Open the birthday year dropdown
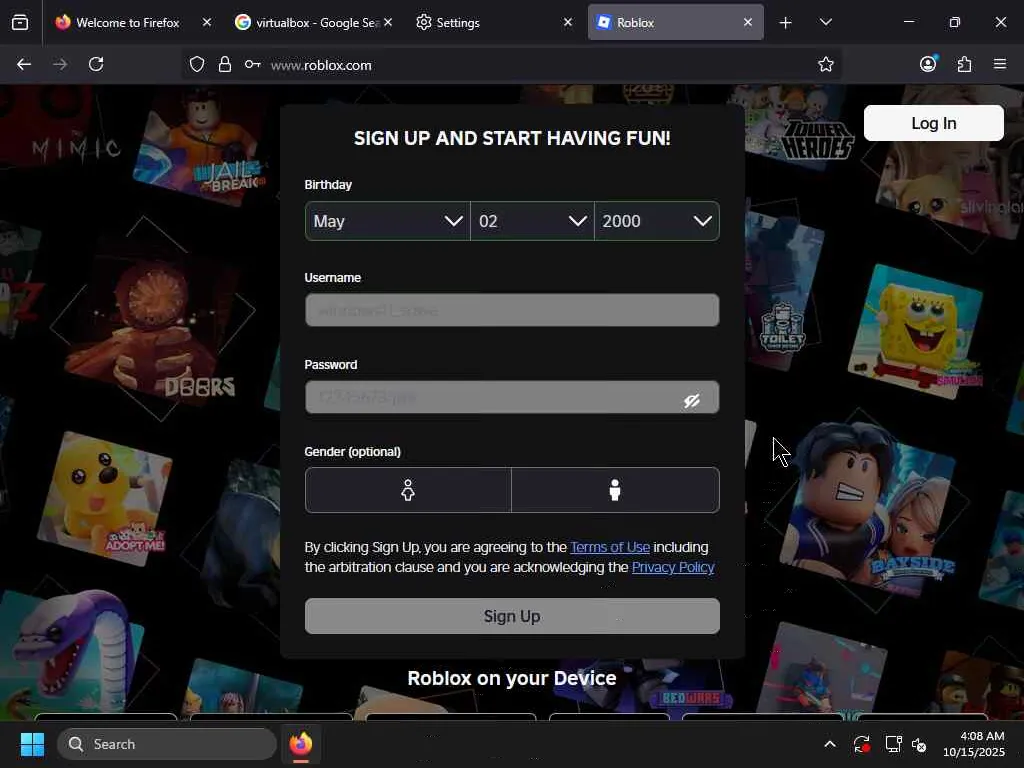This screenshot has height=768, width=1024. tap(657, 221)
